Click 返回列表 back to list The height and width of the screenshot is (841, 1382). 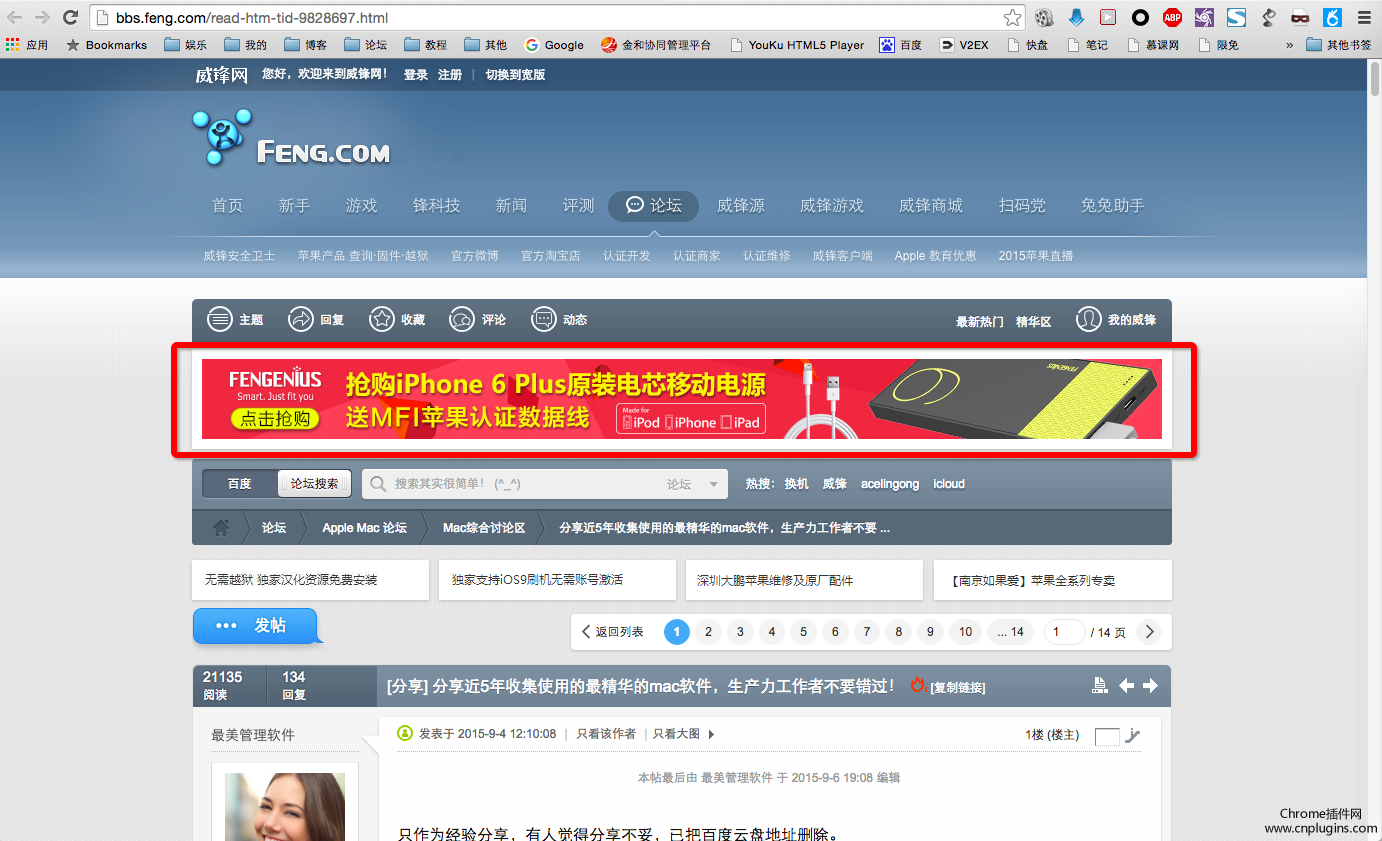(613, 632)
